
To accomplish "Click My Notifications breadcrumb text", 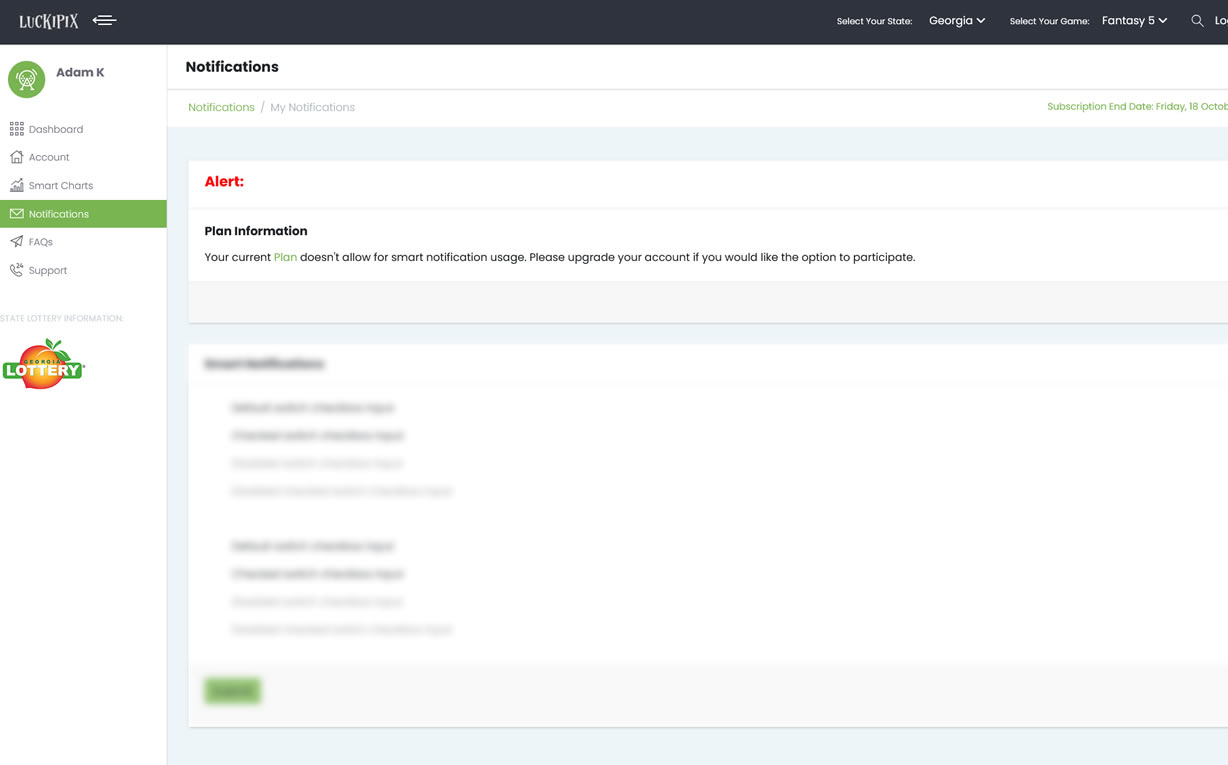I will click(x=312, y=107).
